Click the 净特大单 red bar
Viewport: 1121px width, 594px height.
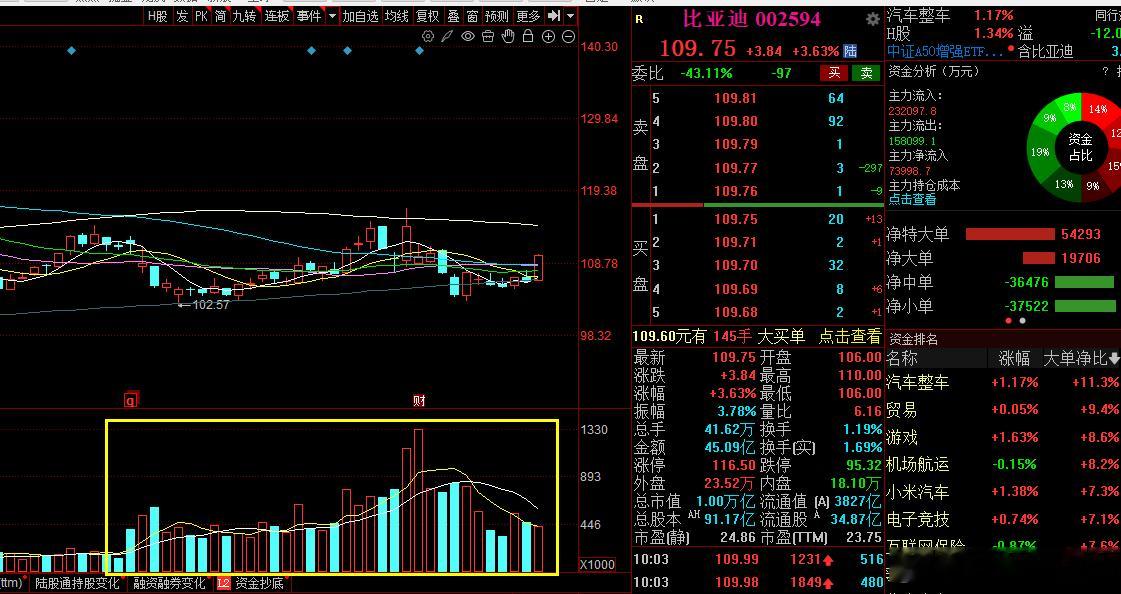(1009, 234)
